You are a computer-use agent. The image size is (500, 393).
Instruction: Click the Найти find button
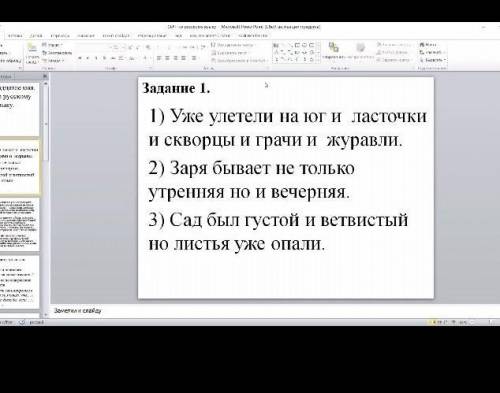click(x=428, y=44)
